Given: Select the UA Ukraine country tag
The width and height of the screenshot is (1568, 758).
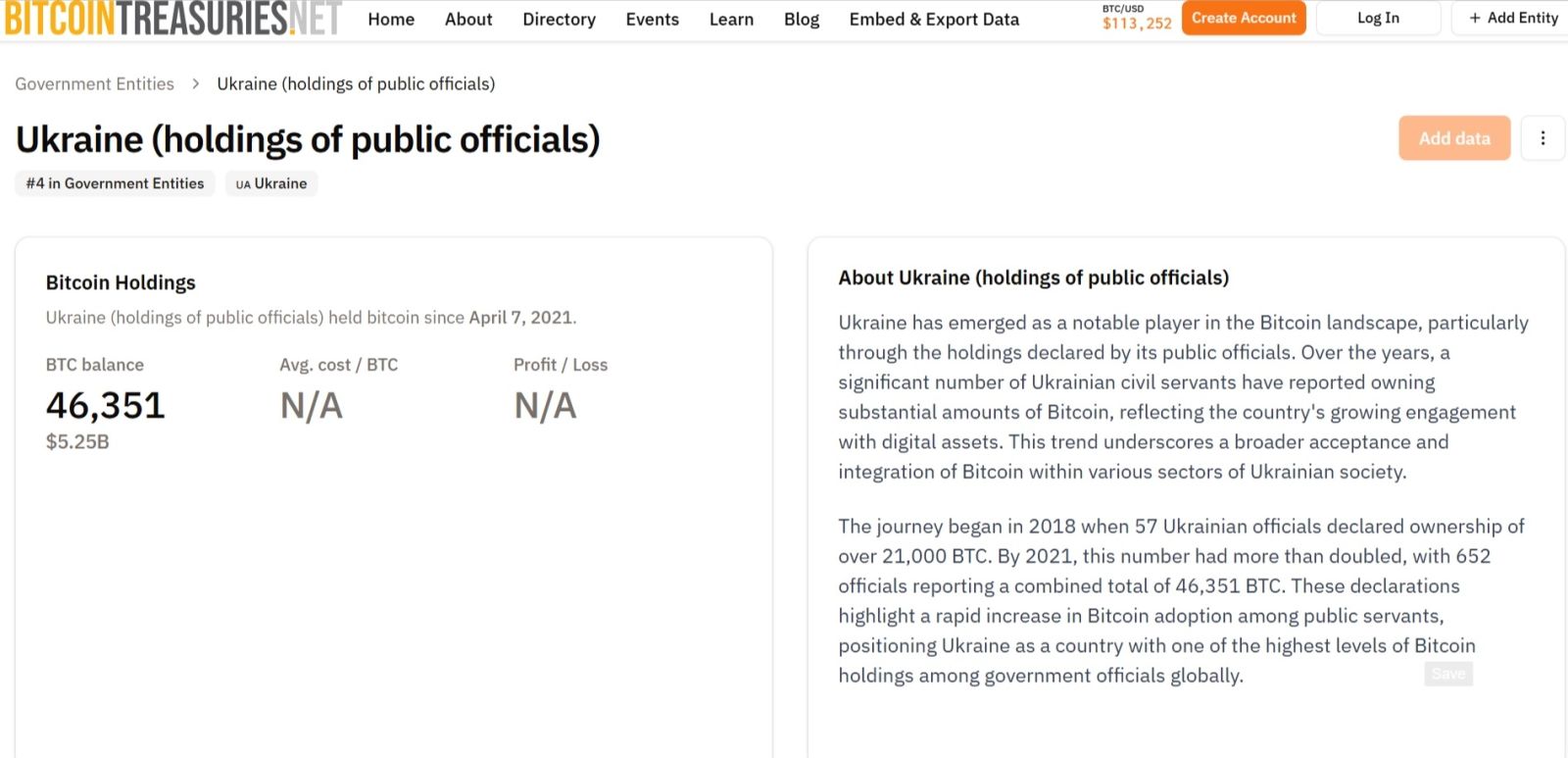Looking at the screenshot, I should pyautogui.click(x=271, y=183).
